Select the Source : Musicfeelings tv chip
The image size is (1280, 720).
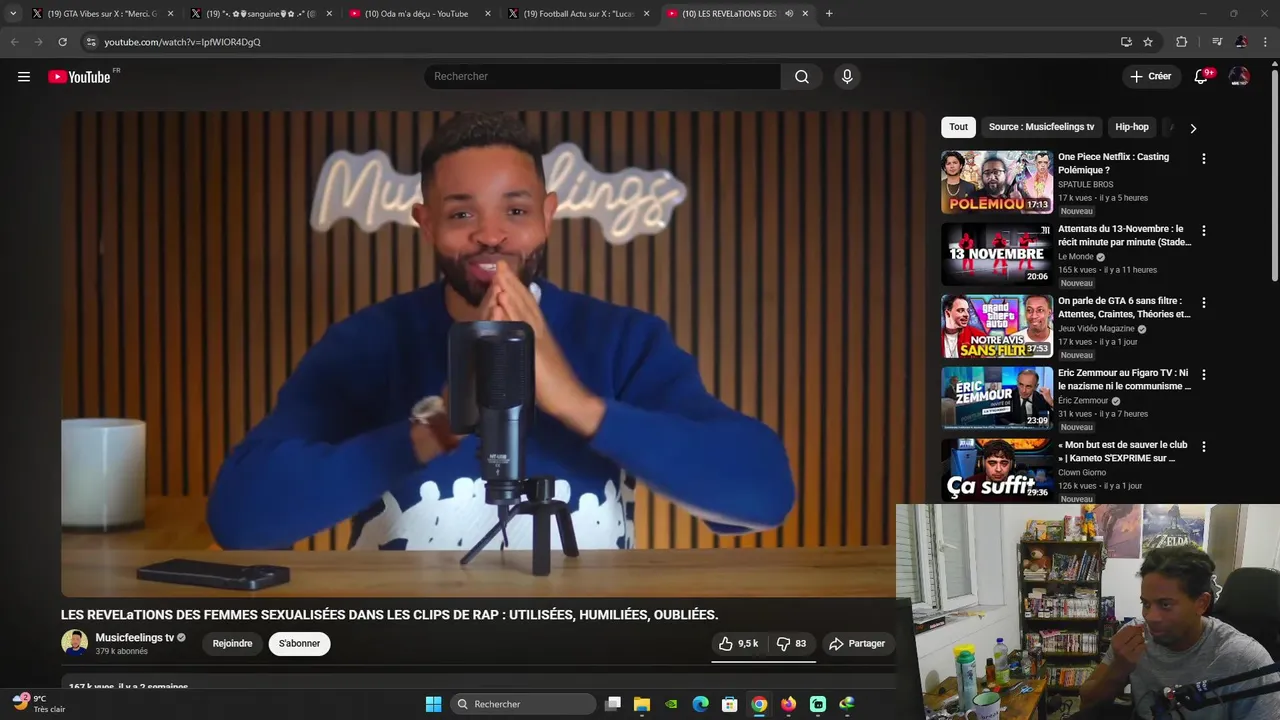[x=1041, y=127]
